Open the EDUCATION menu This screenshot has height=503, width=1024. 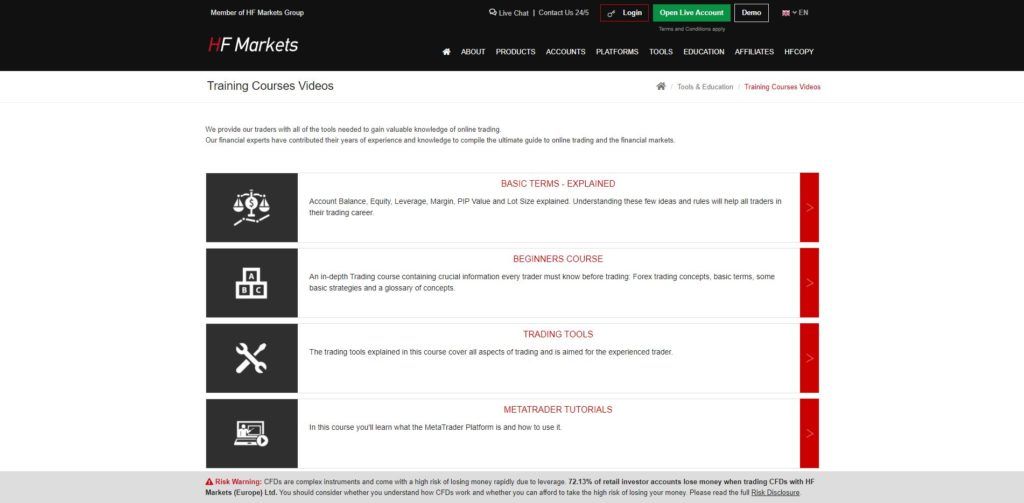(x=704, y=52)
